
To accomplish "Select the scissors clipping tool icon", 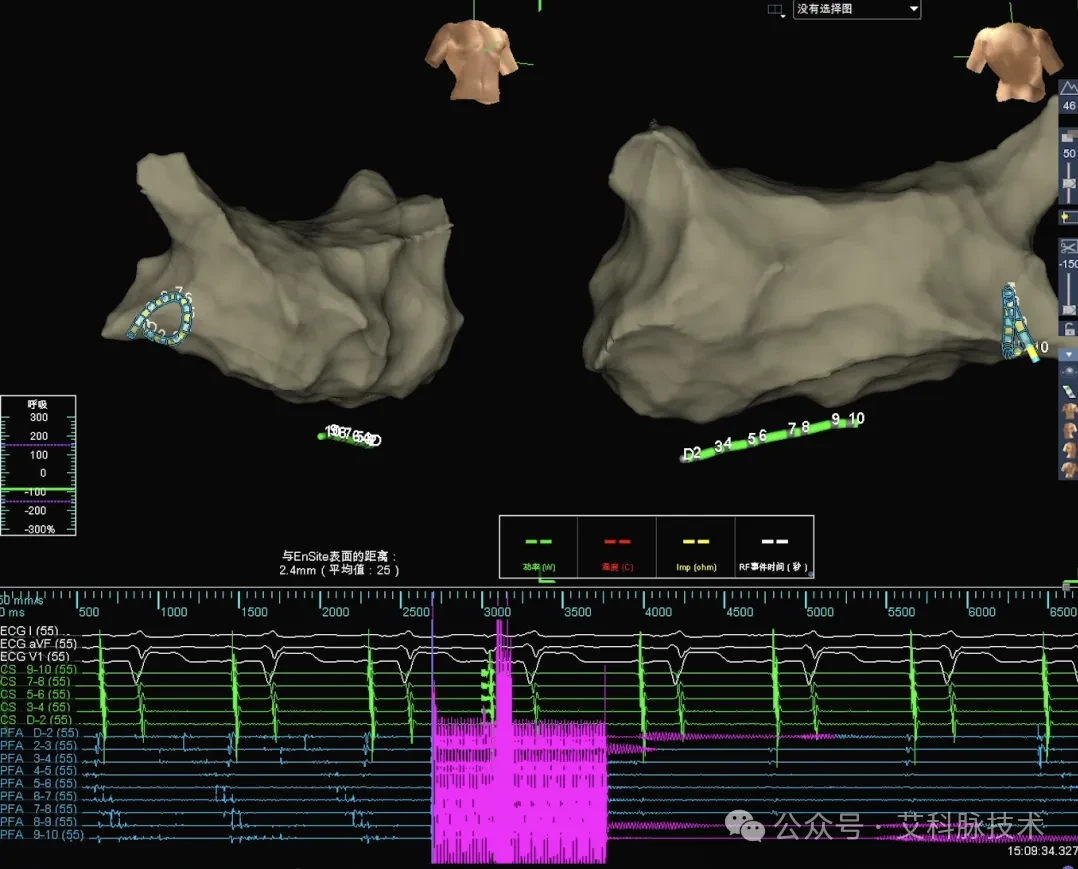I will 1068,247.
